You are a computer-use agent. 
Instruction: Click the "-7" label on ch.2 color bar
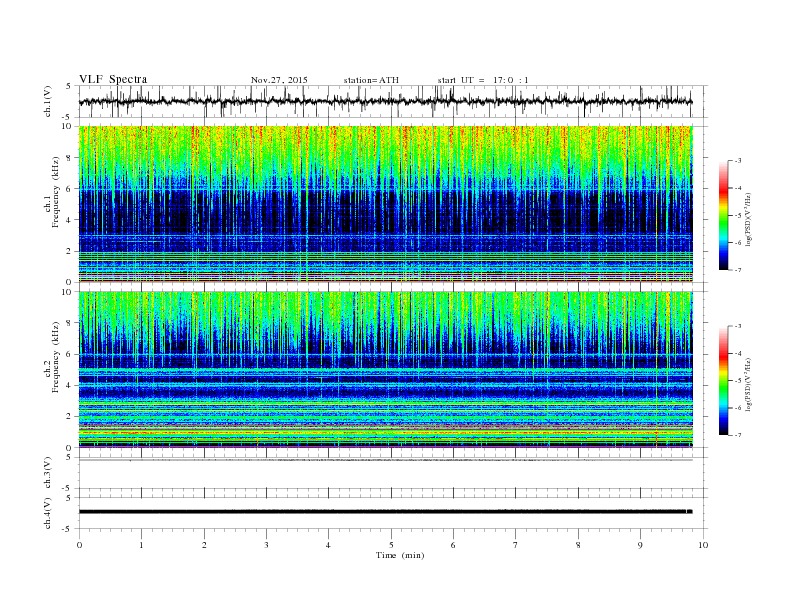click(x=738, y=435)
